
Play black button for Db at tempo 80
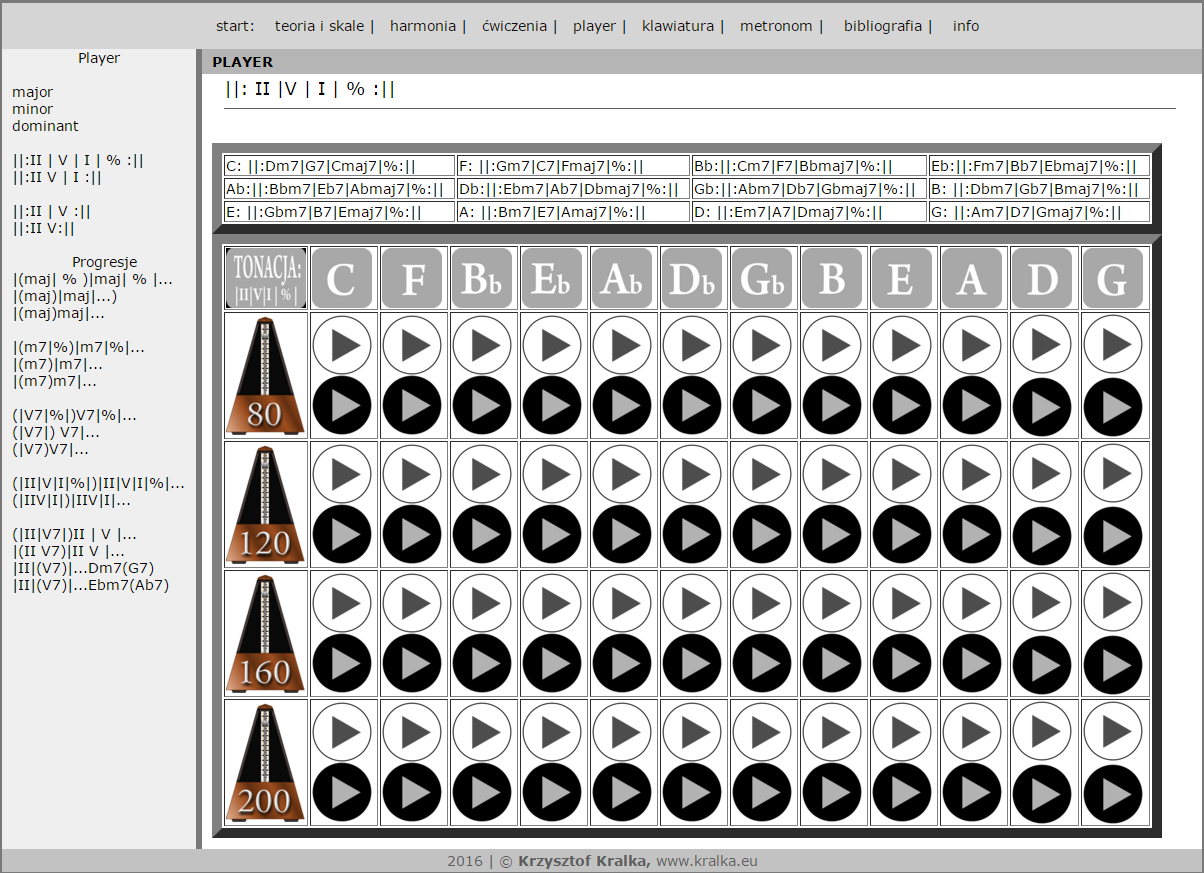[692, 406]
